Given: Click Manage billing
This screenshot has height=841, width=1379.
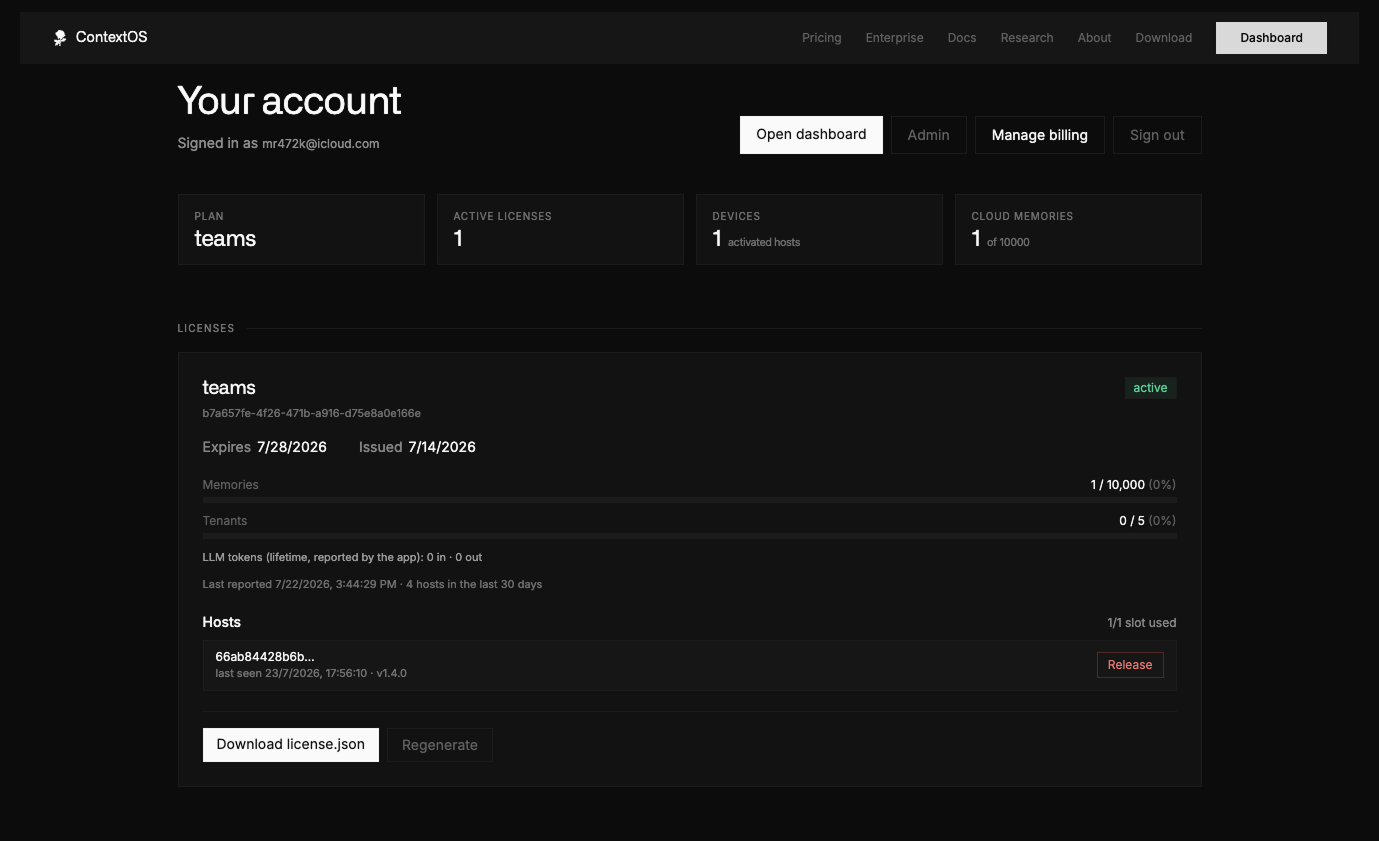Looking at the screenshot, I should (1039, 135).
